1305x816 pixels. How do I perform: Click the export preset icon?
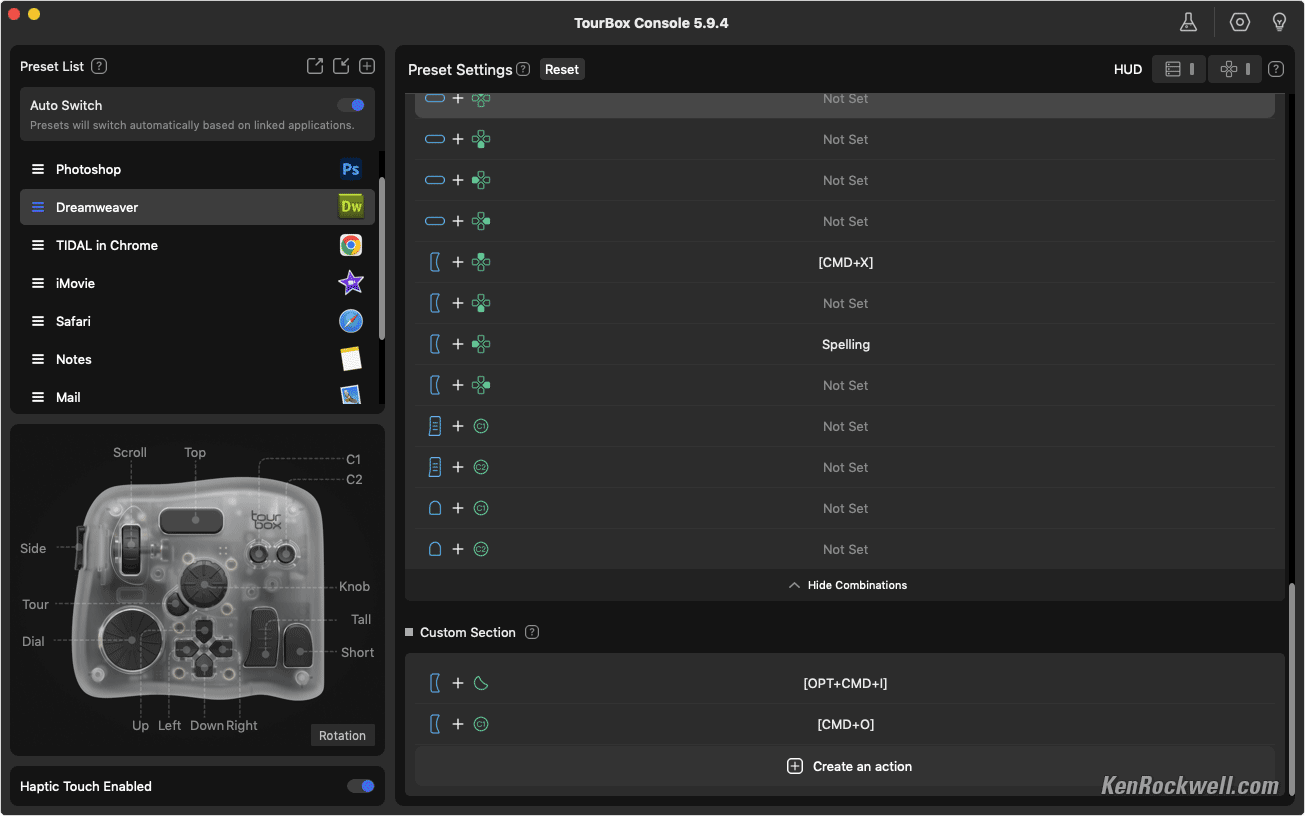(x=315, y=66)
